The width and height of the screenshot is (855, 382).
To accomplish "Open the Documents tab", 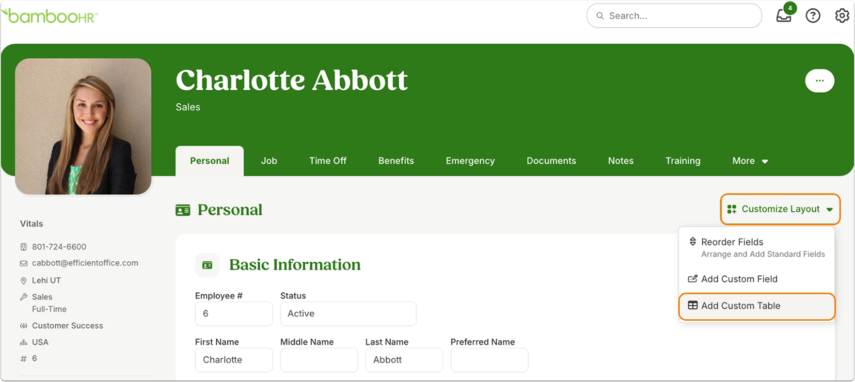I will (x=551, y=161).
